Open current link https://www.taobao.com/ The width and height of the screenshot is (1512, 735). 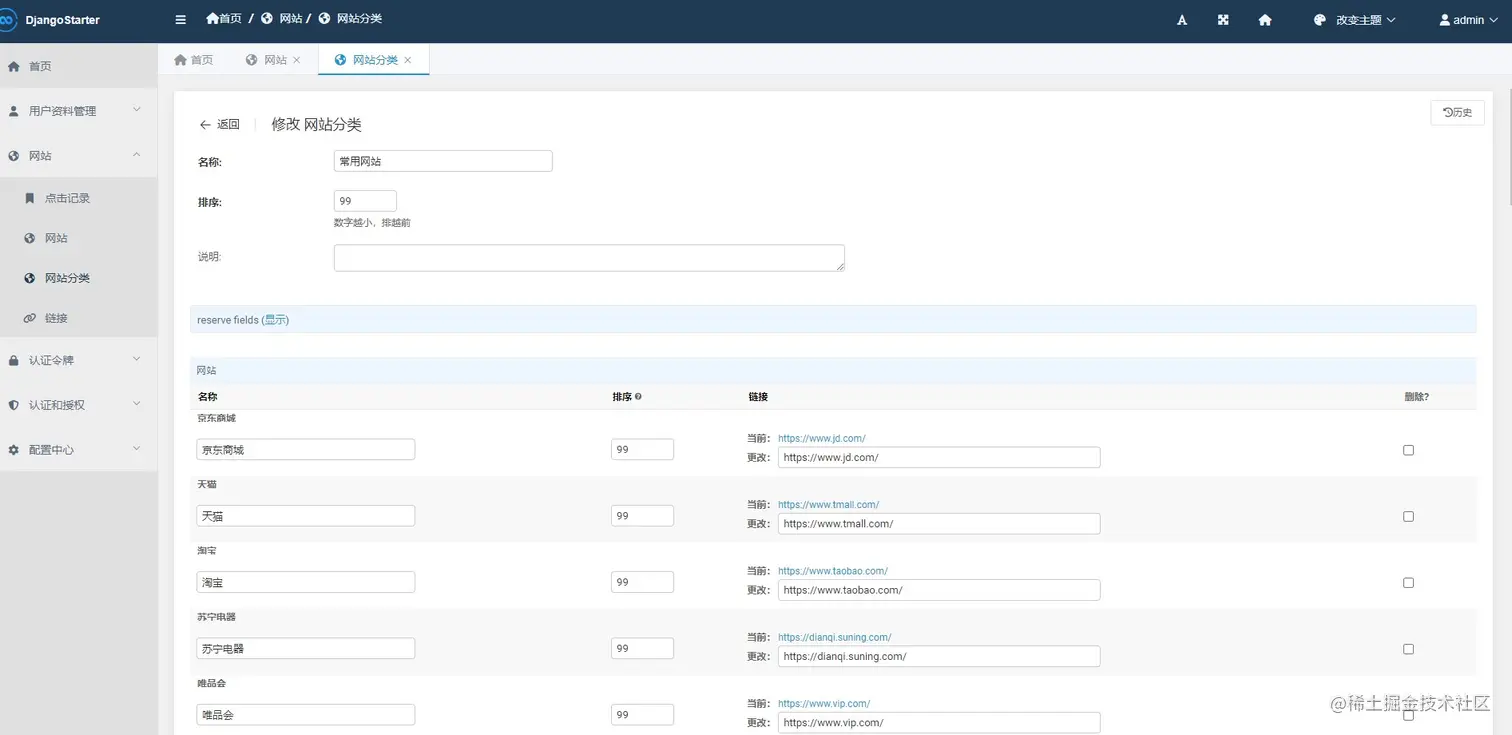click(x=832, y=571)
